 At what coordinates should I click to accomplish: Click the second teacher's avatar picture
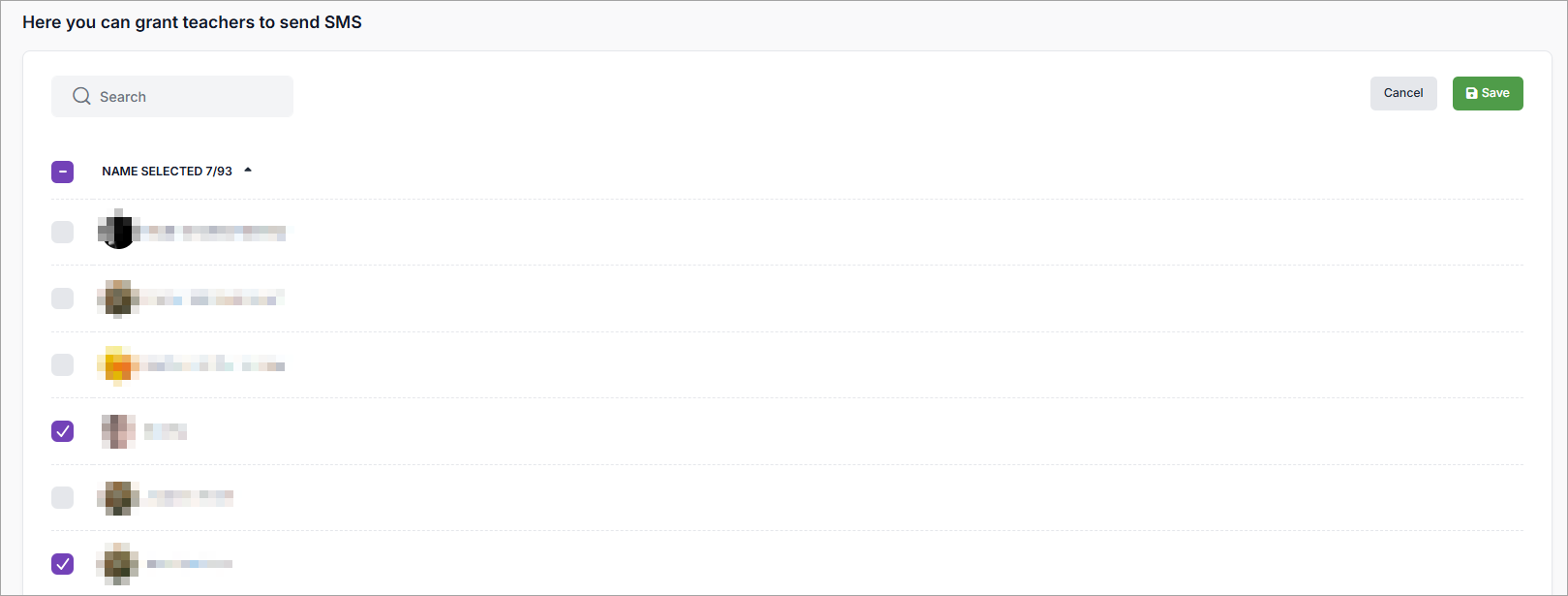(x=118, y=298)
